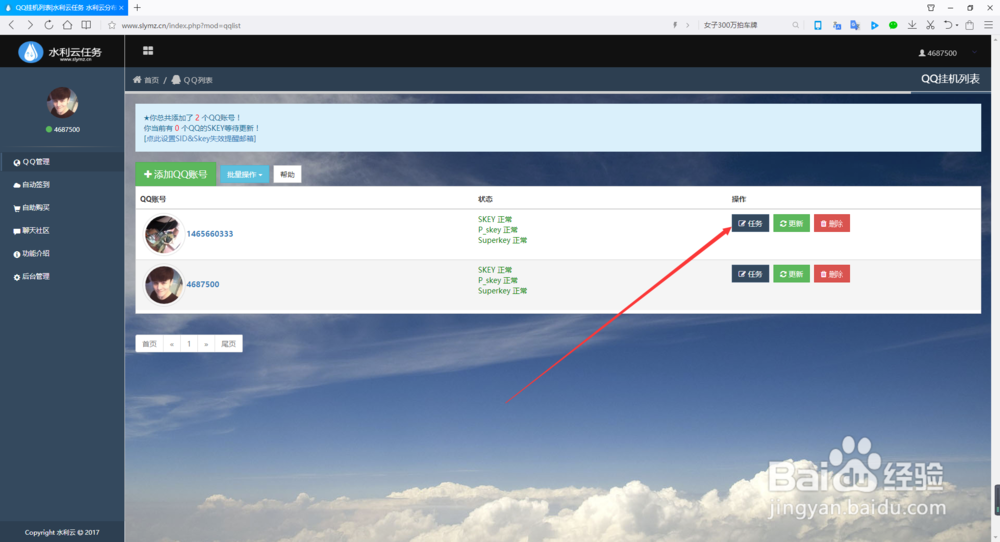Click the first blue translate extension icon

(x=837, y=26)
